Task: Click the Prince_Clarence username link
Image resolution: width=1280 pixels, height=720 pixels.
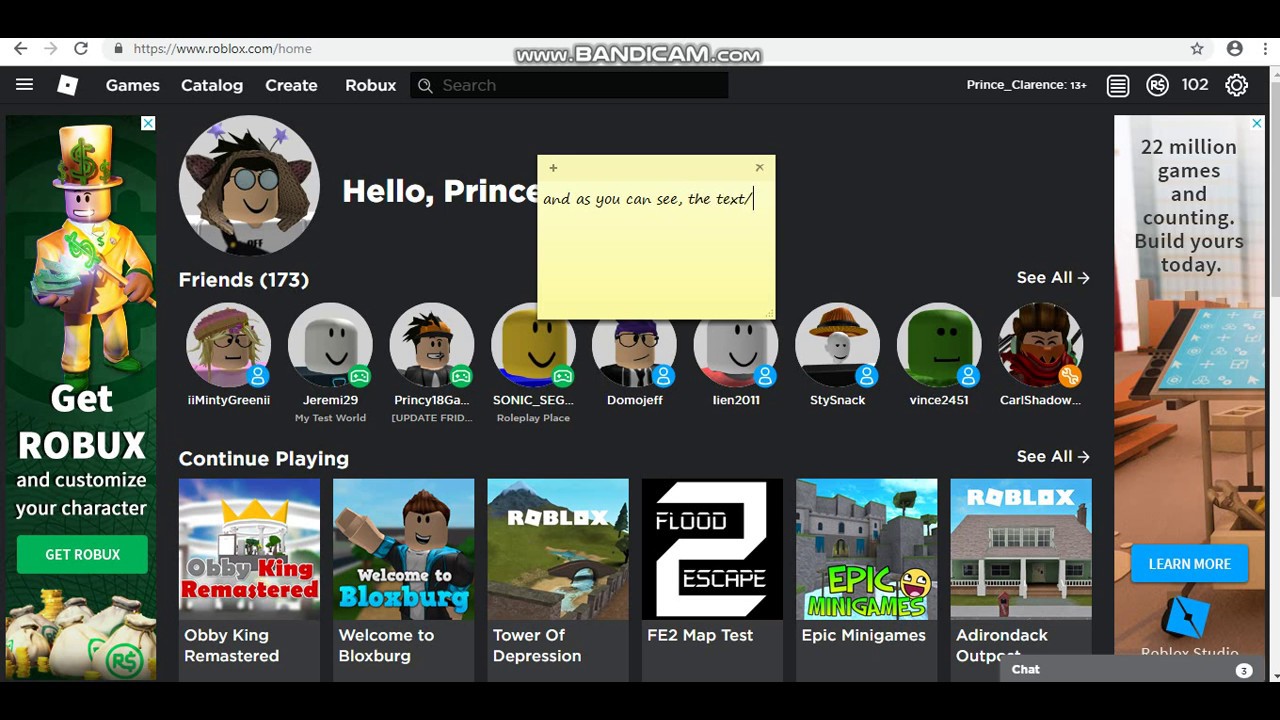Action: (x=1027, y=85)
